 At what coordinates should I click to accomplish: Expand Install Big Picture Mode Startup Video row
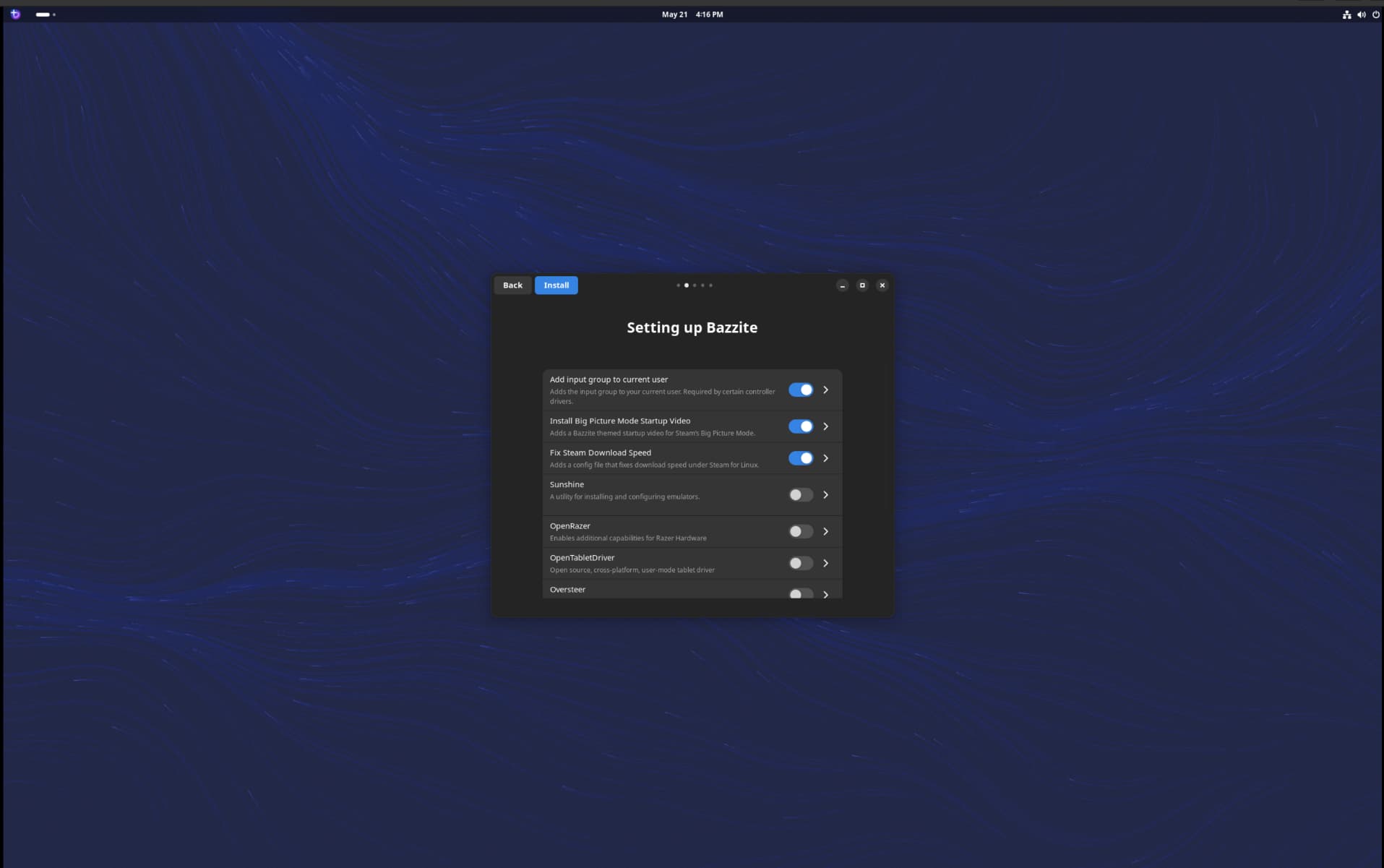click(x=825, y=426)
